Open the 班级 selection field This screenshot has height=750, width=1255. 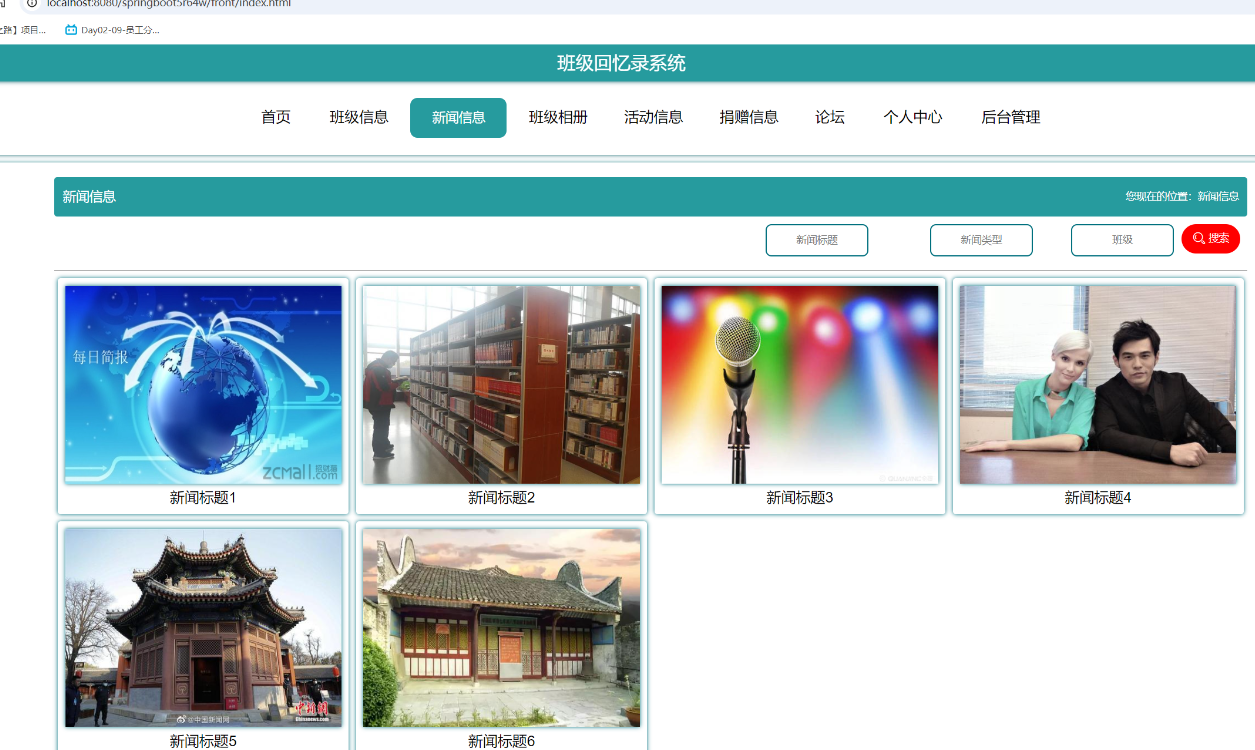pos(1122,240)
